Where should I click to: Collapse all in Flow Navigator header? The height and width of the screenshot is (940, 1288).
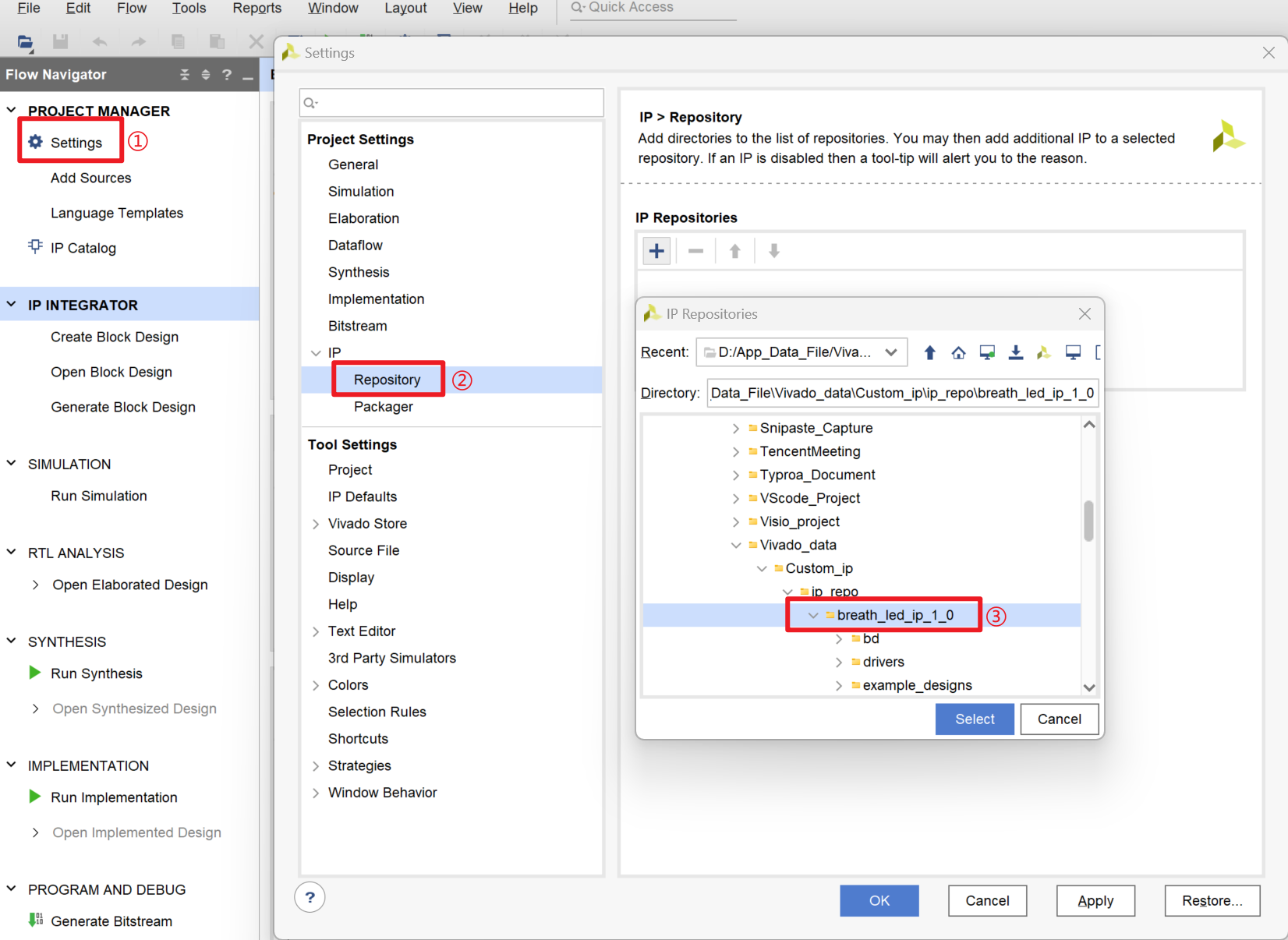click(185, 75)
